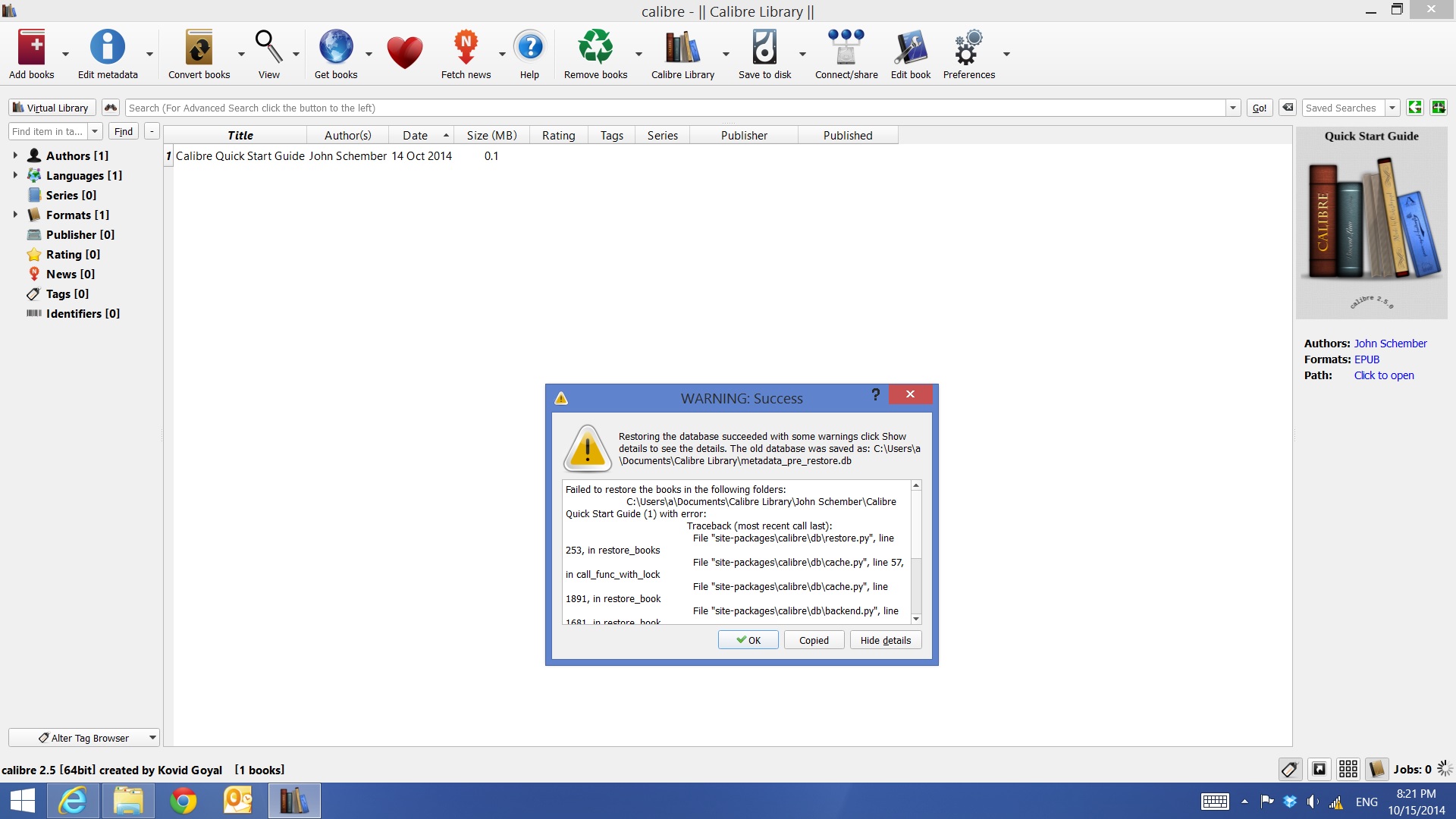Click Remove books recycle icon
The width and height of the screenshot is (1456, 819).
pyautogui.click(x=595, y=48)
